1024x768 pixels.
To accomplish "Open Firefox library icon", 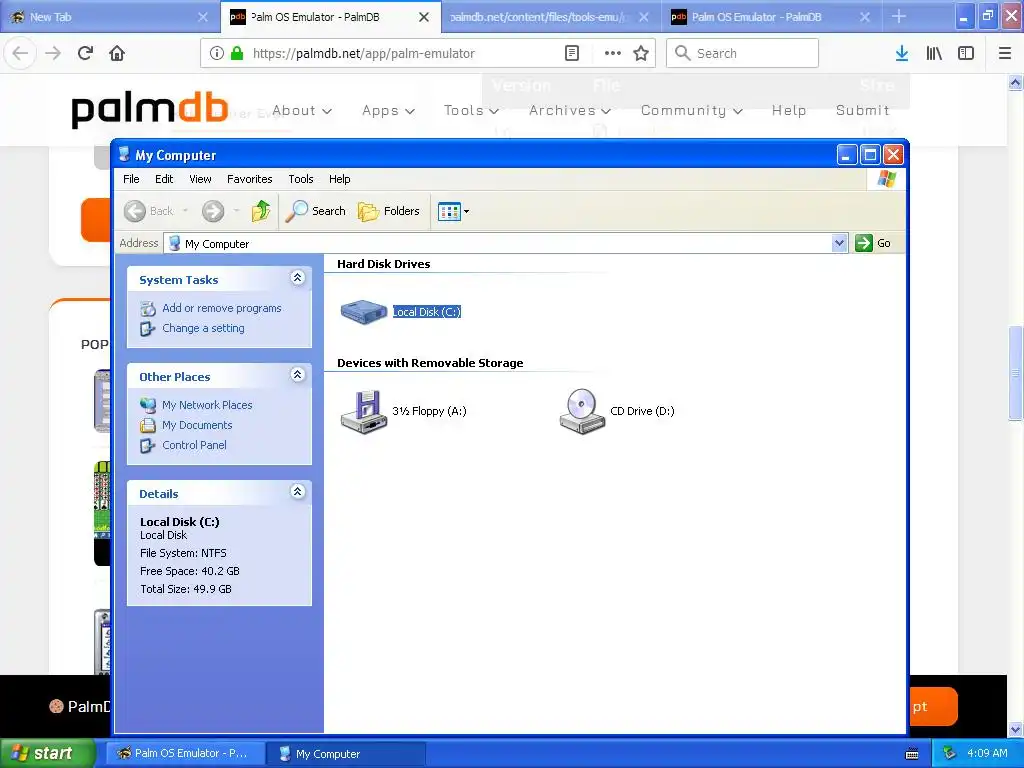I will tap(934, 54).
